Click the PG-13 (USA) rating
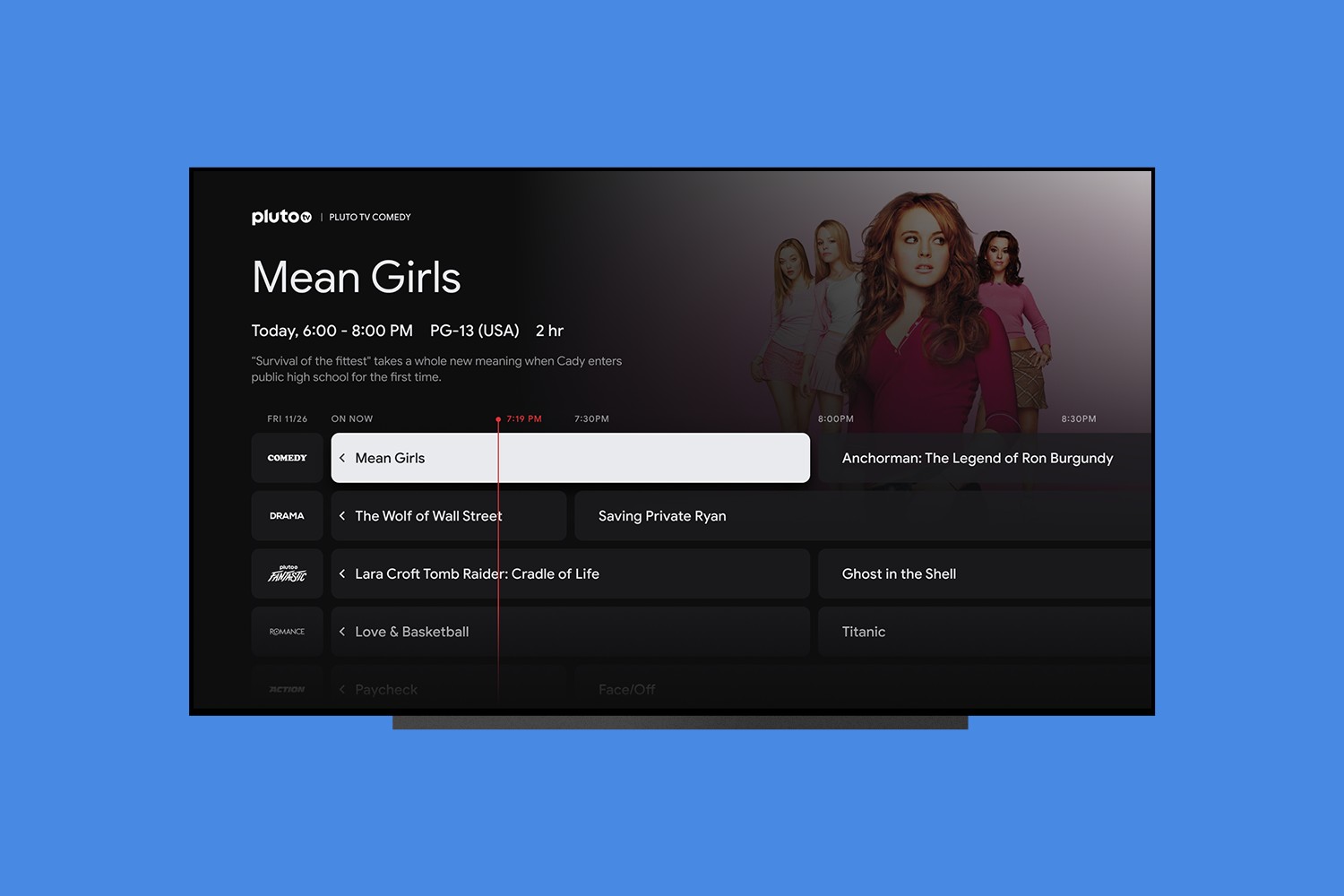 (475, 331)
